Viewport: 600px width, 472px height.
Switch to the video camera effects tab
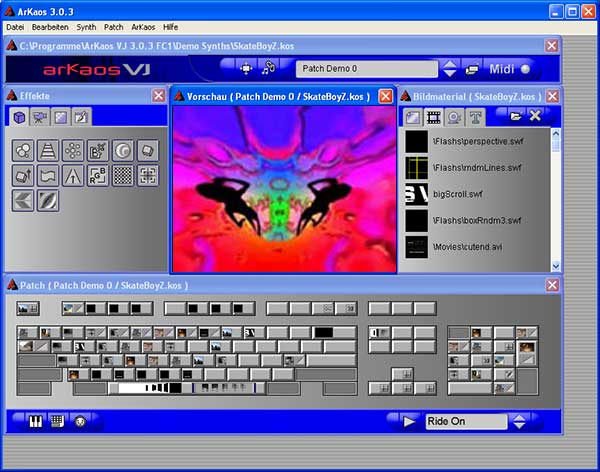(40, 117)
